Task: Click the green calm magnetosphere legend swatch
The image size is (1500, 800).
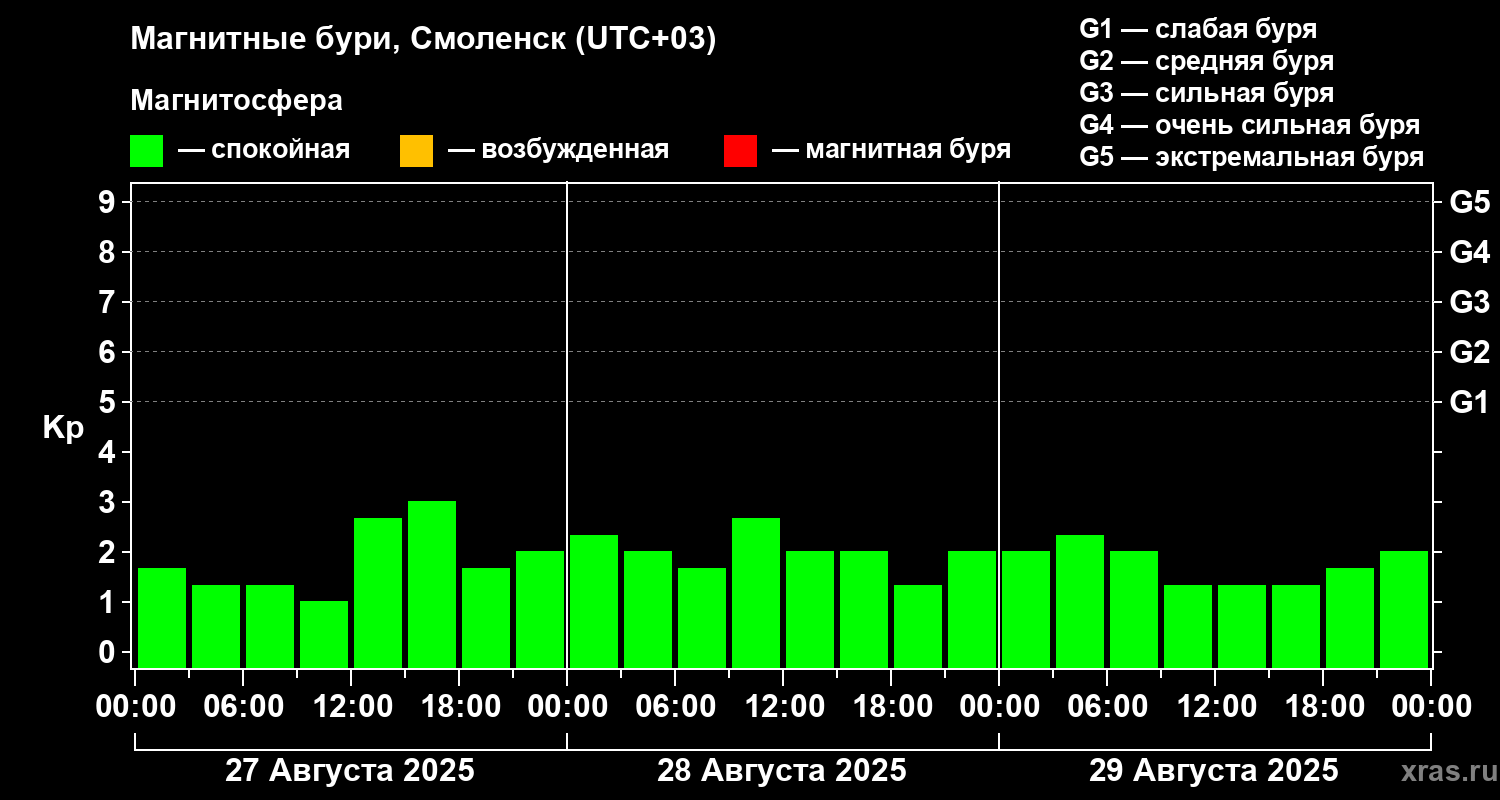Action: point(146,151)
